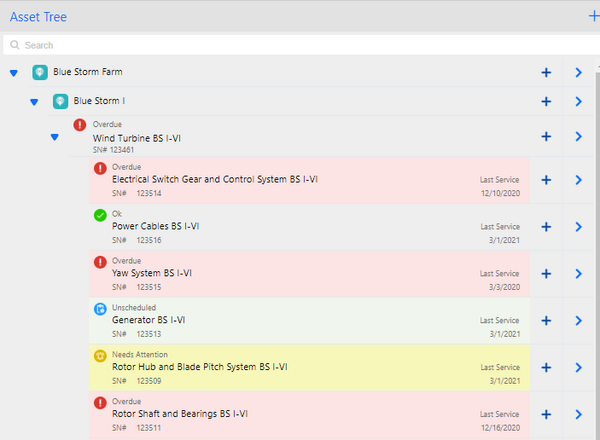Open details chevron for Electrical Switch Gear
The height and width of the screenshot is (440, 600).
point(578,180)
